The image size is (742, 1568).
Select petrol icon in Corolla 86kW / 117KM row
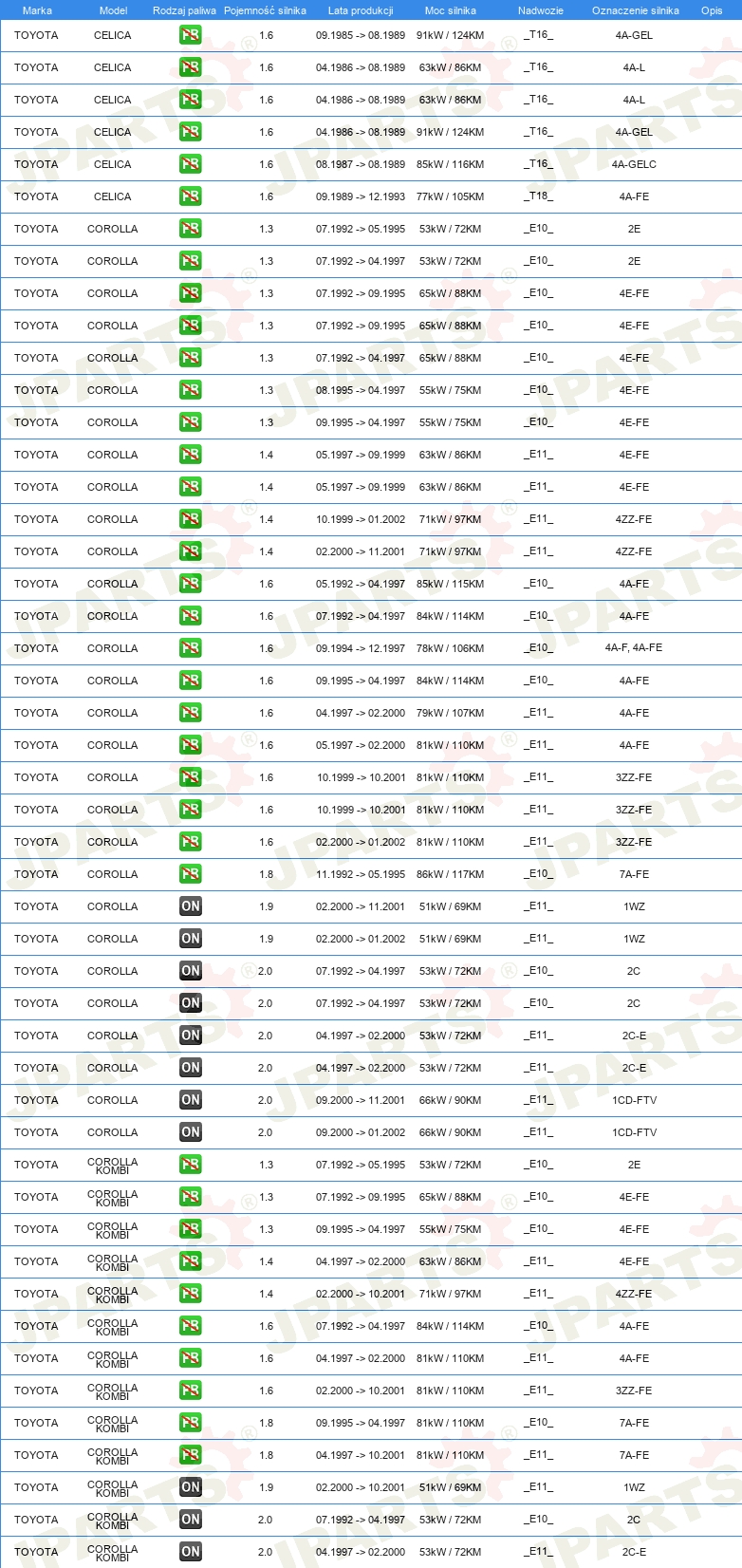click(191, 874)
